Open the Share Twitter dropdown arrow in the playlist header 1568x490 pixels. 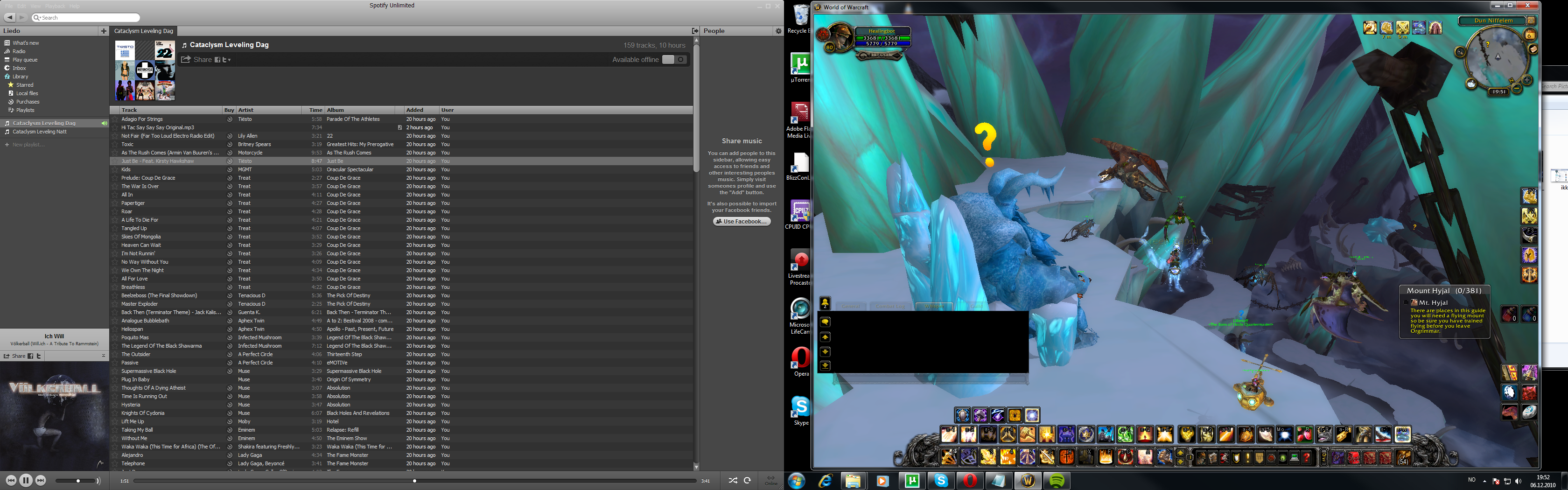coord(230,60)
